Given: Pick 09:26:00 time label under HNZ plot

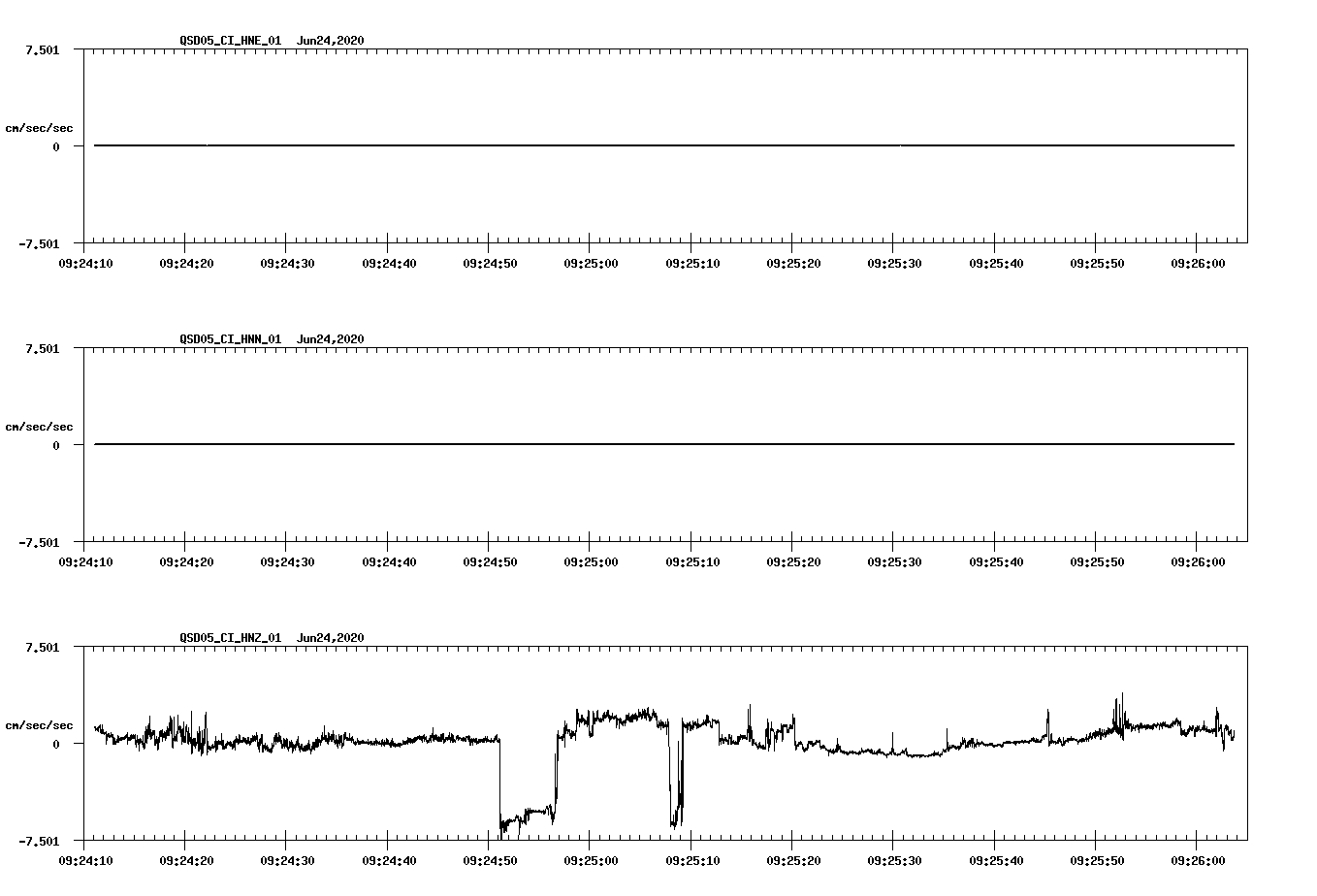Looking at the screenshot, I should click(x=1198, y=860).
